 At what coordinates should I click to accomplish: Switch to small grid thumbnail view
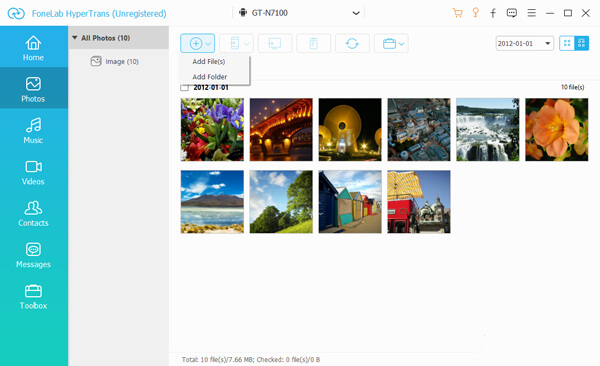pos(567,43)
